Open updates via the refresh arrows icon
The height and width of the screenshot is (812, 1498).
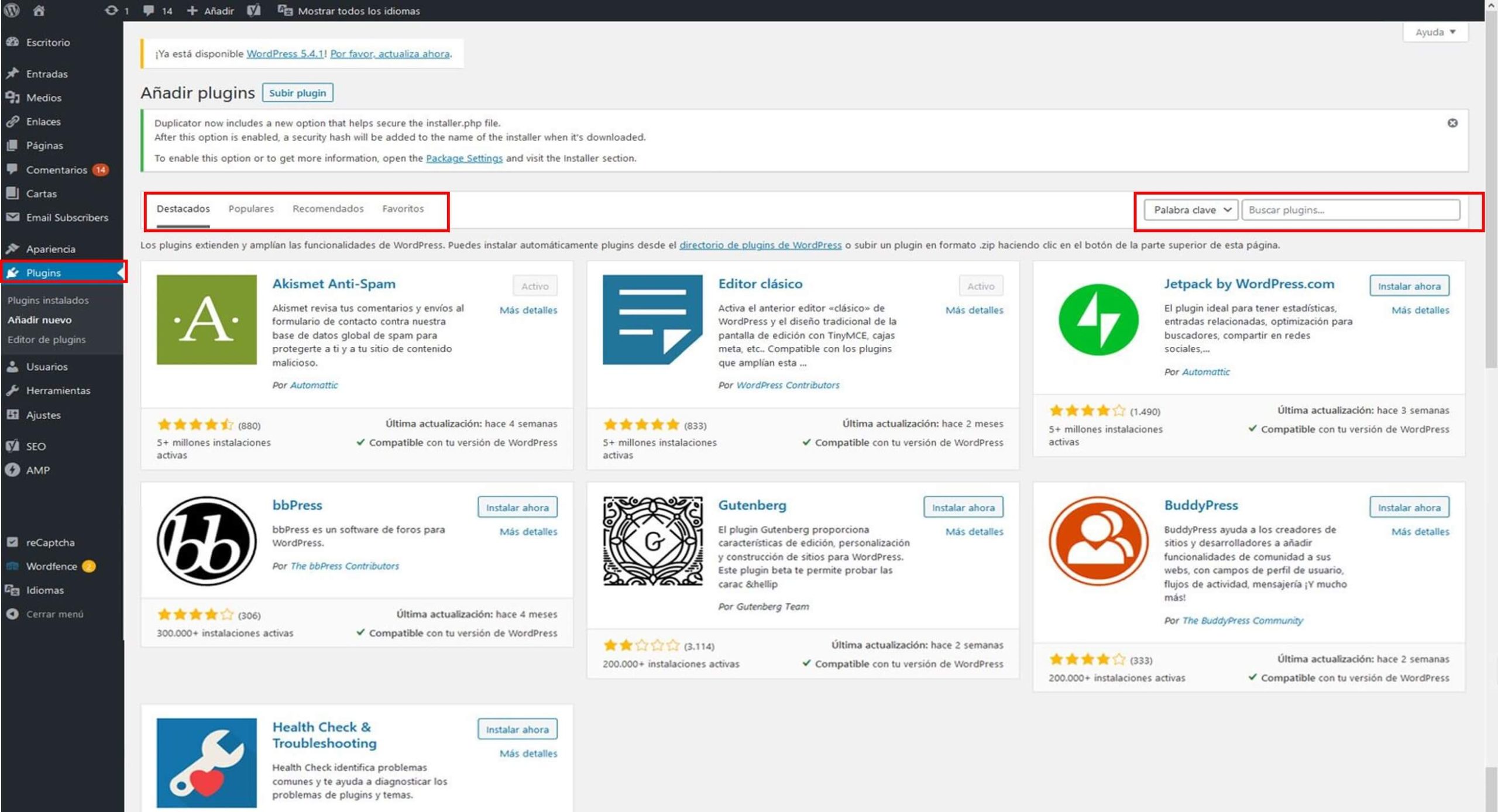click(x=110, y=10)
